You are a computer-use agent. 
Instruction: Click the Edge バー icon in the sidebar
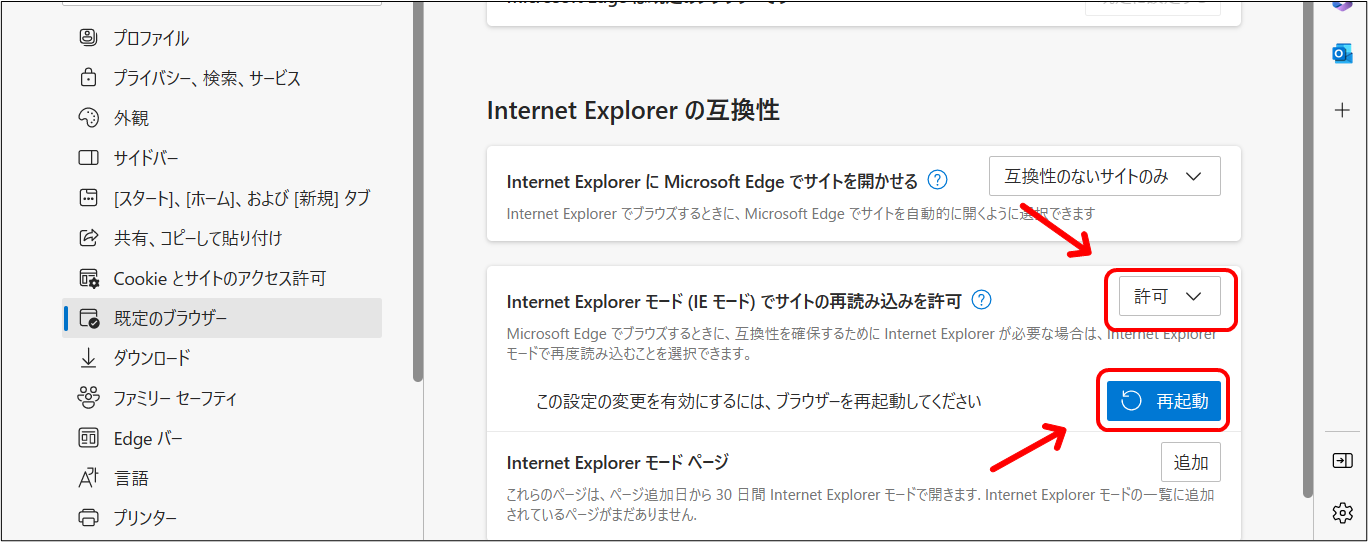(89, 438)
